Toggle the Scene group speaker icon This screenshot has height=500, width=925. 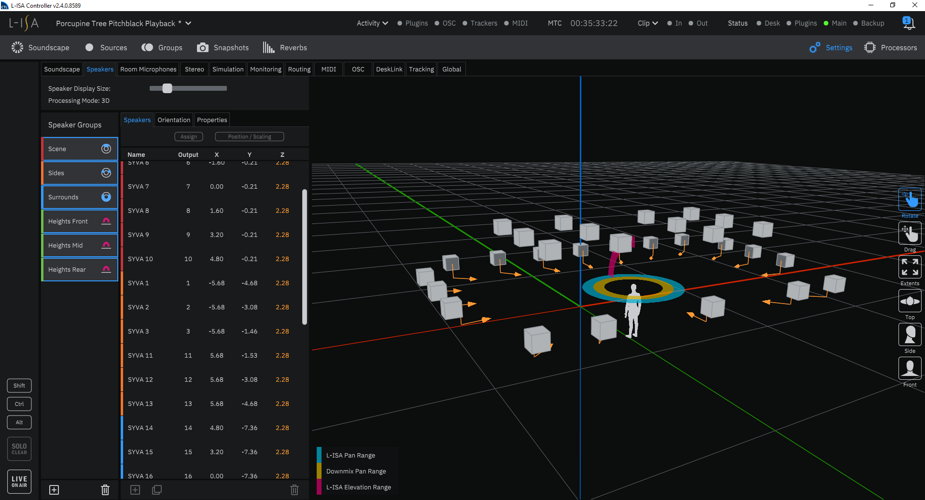106,149
